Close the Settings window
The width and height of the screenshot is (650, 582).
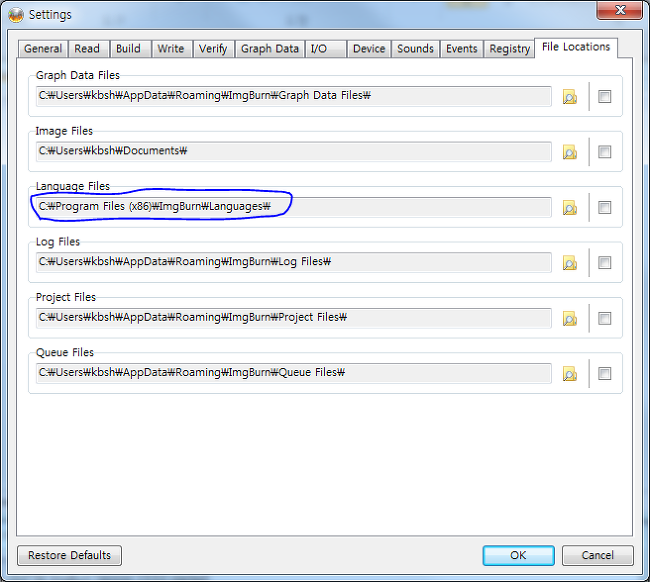(x=619, y=10)
